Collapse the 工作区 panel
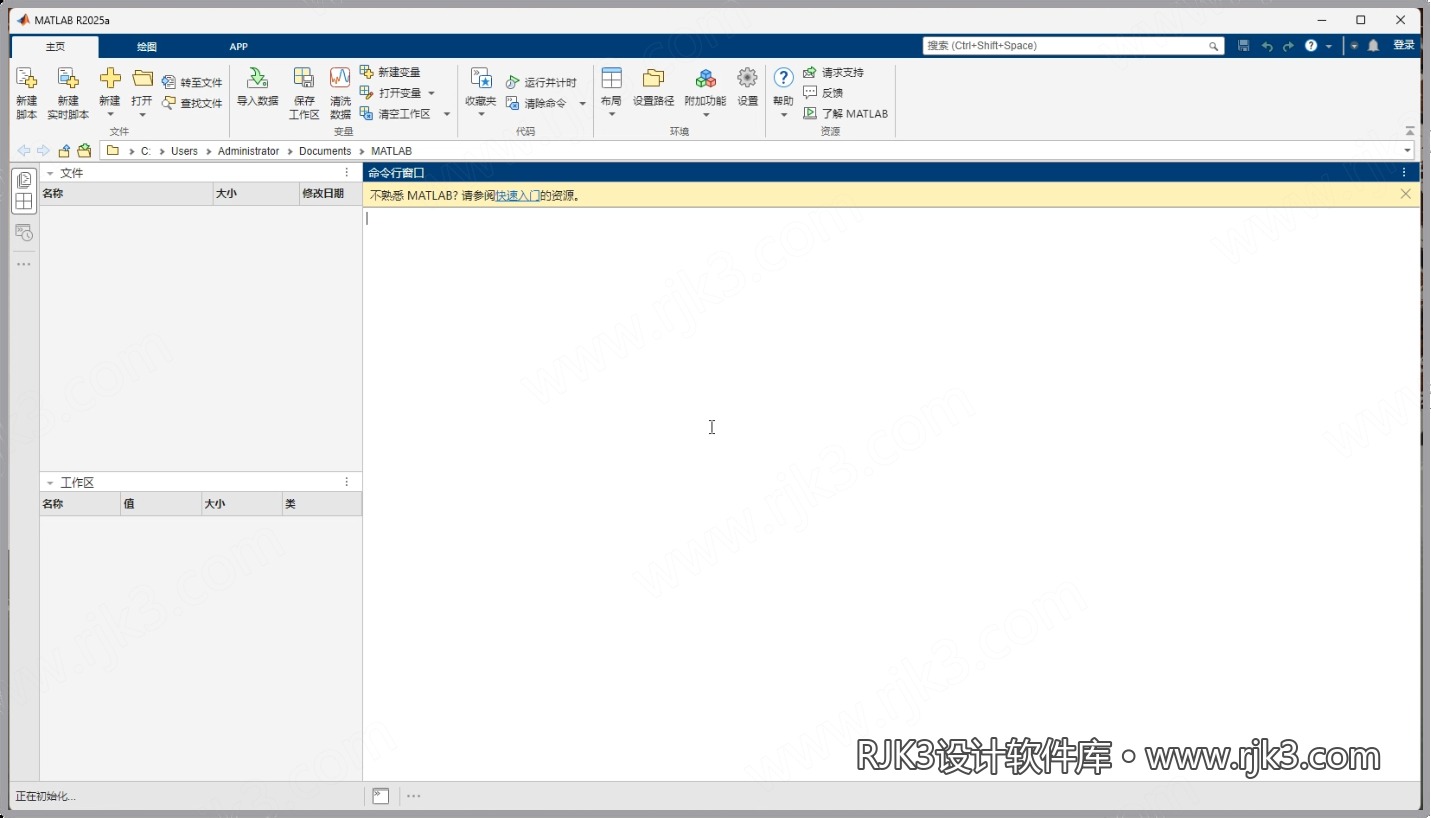This screenshot has height=818, width=1431. (x=50, y=483)
